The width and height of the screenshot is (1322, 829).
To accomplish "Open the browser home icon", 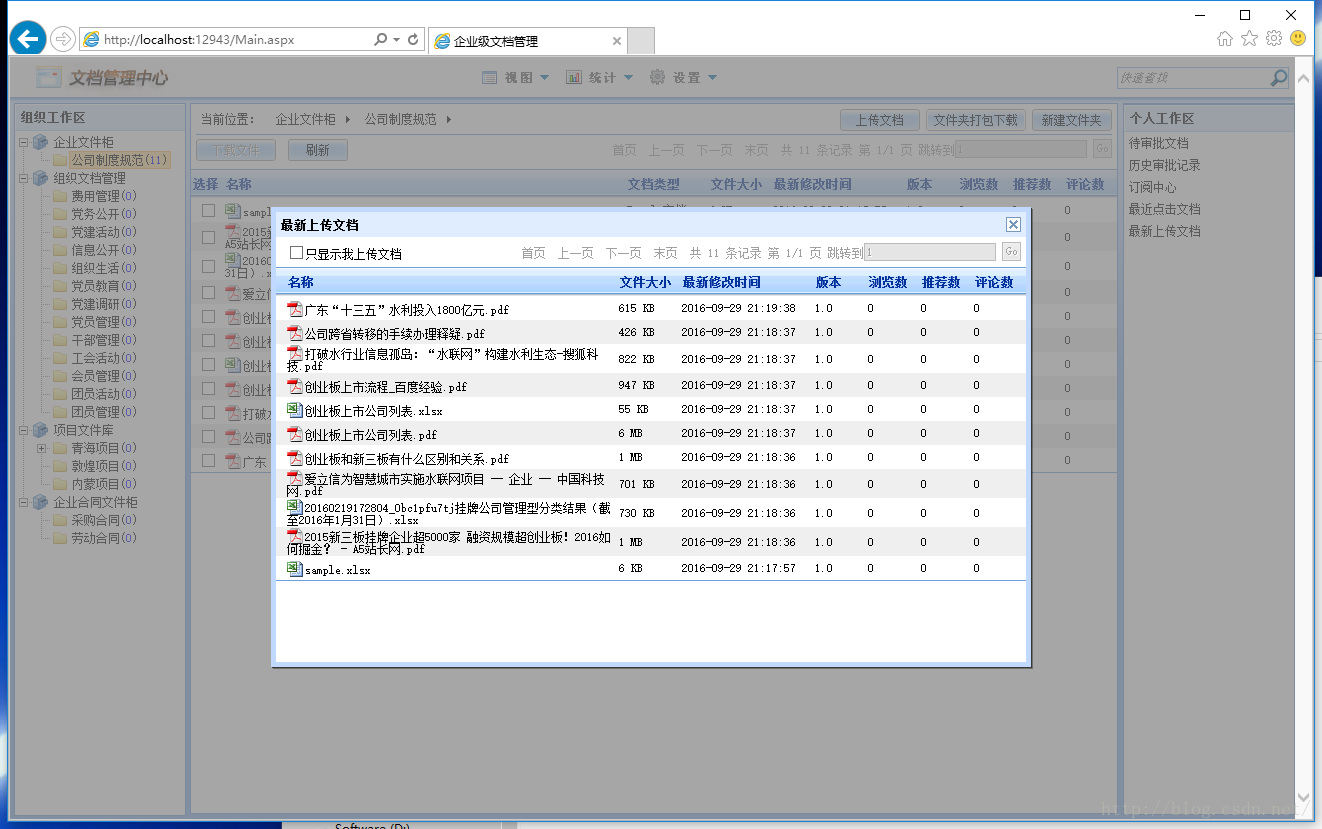I will [x=1225, y=38].
